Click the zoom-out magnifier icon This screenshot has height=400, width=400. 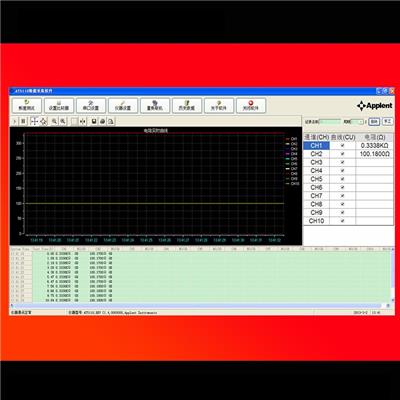click(63, 122)
